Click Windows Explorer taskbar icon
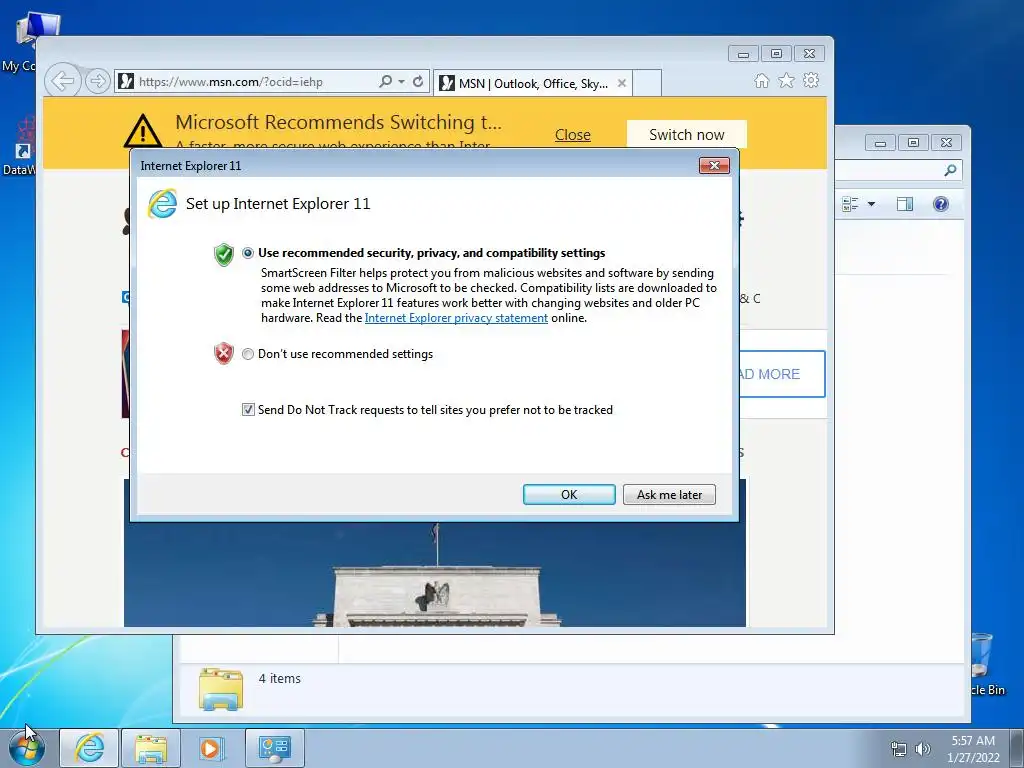 (x=151, y=748)
